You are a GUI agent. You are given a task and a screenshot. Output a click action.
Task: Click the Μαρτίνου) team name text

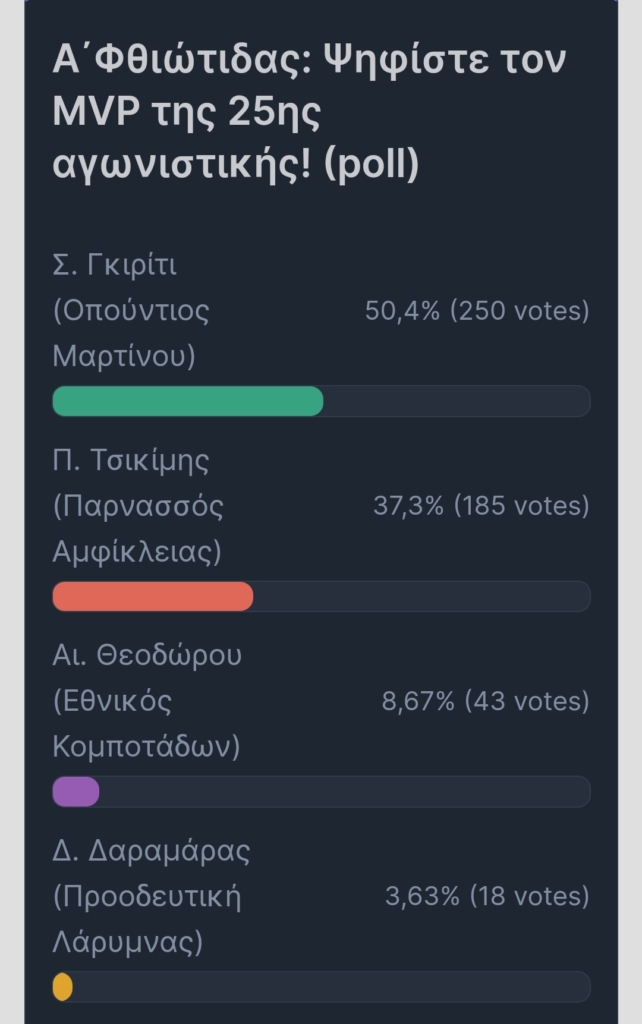pyautogui.click(x=124, y=357)
